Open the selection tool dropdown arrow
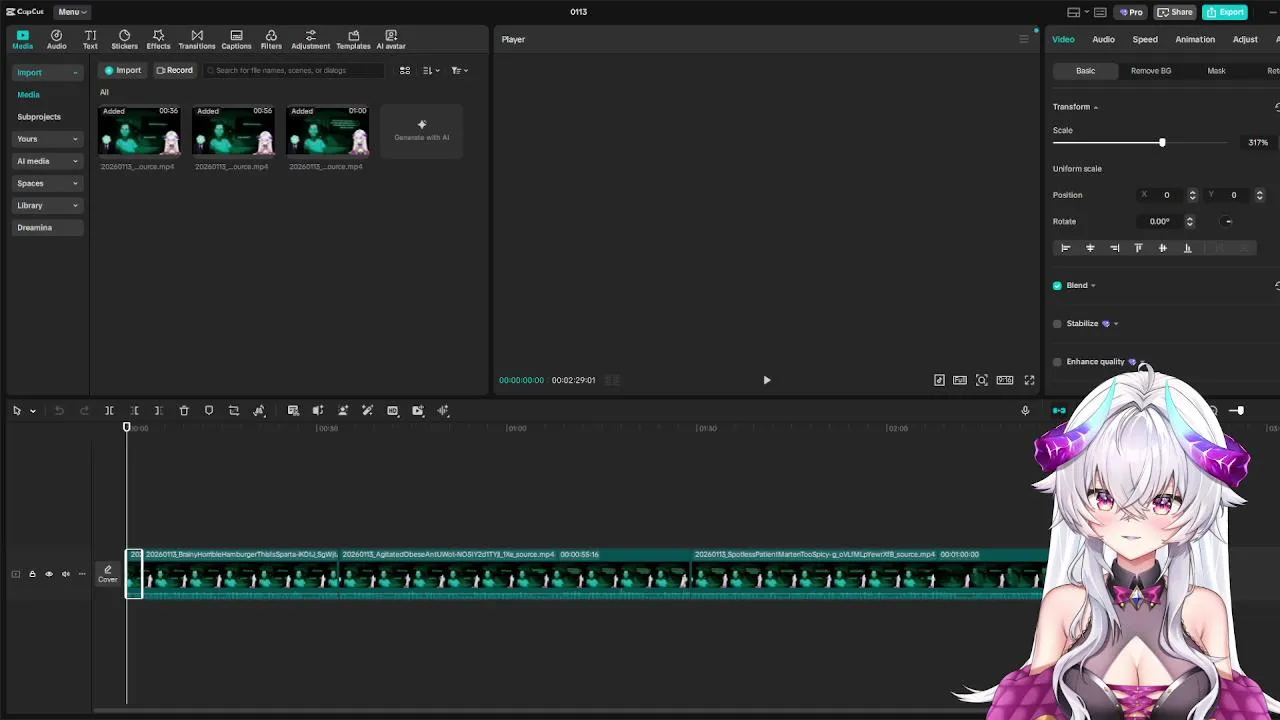Screen dimensions: 1280x720 (x=32, y=411)
